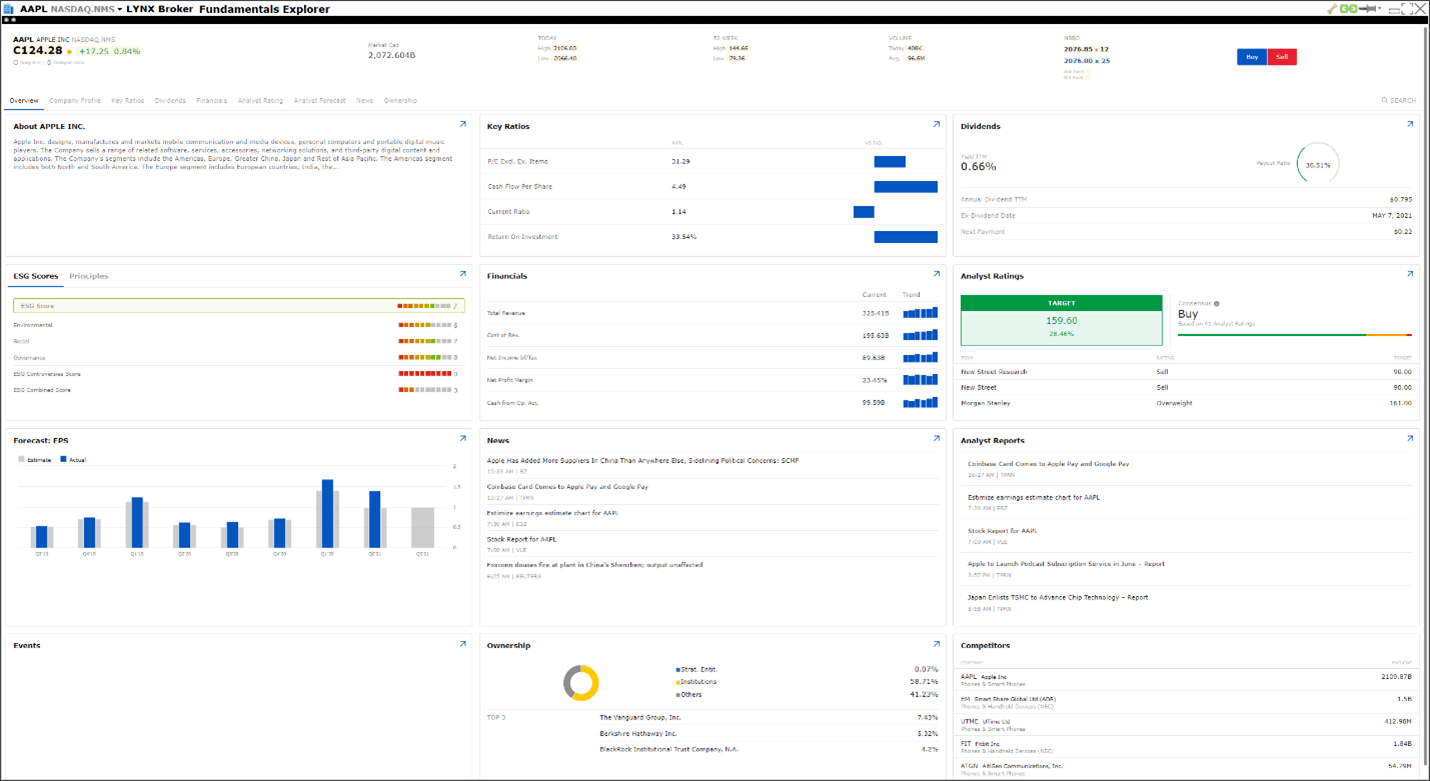Expand the Forecast: EPS panel arrow
The height and width of the screenshot is (781, 1430).
coord(463,439)
